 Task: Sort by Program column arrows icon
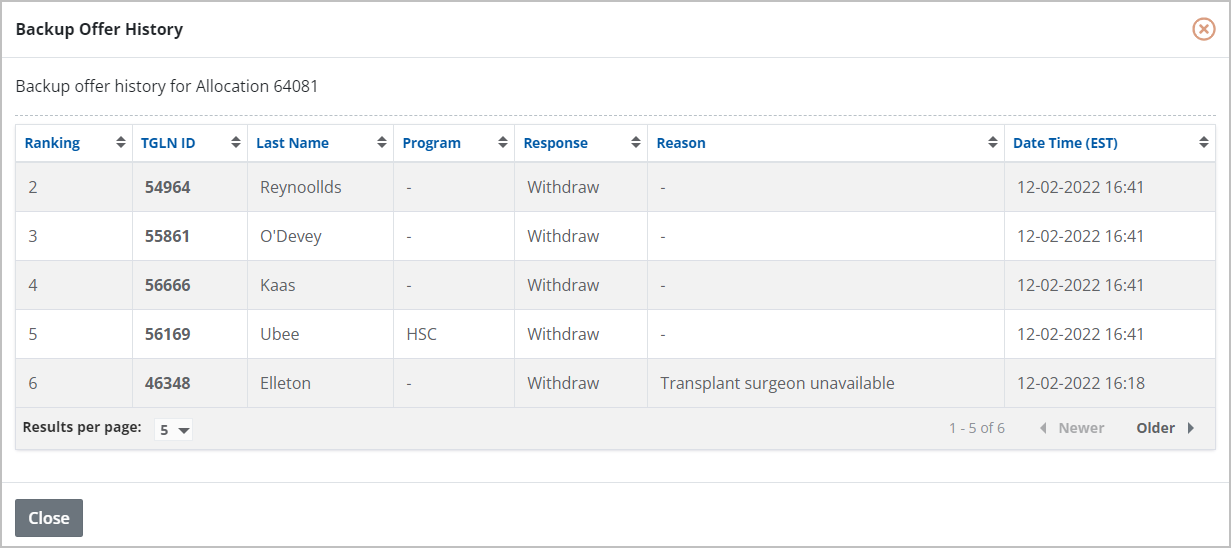503,143
